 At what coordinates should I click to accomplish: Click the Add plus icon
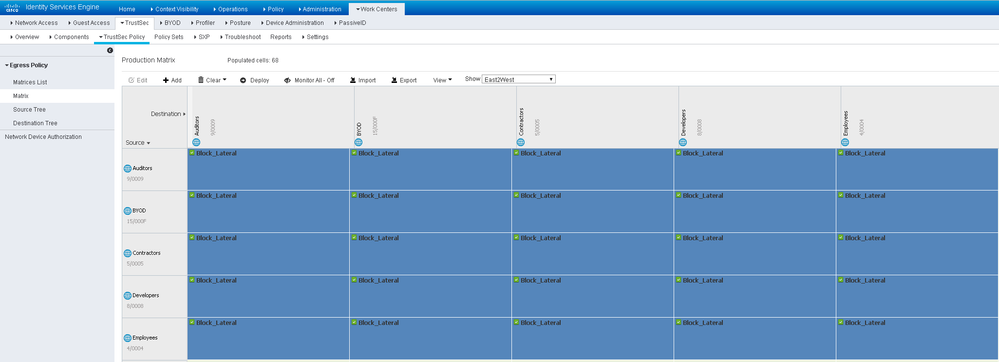pos(166,80)
